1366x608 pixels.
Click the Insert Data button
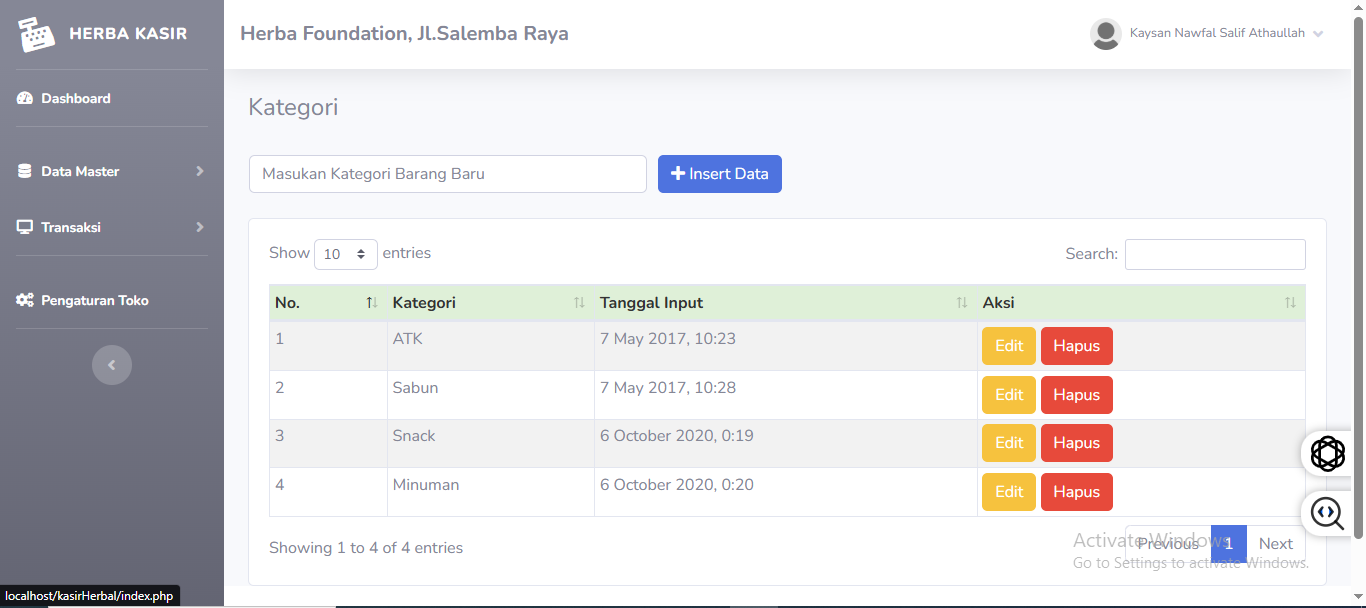point(719,174)
